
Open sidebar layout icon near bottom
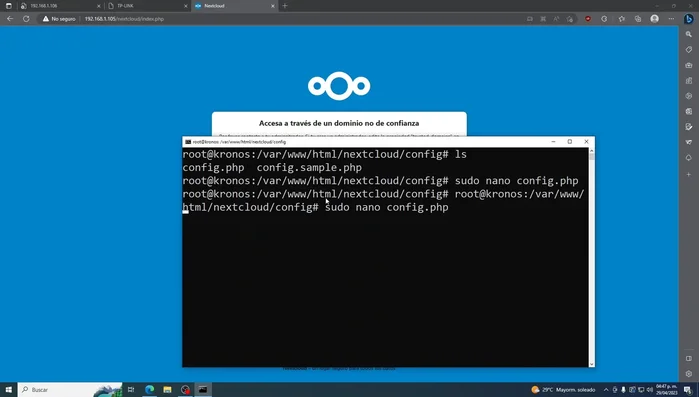point(689,358)
